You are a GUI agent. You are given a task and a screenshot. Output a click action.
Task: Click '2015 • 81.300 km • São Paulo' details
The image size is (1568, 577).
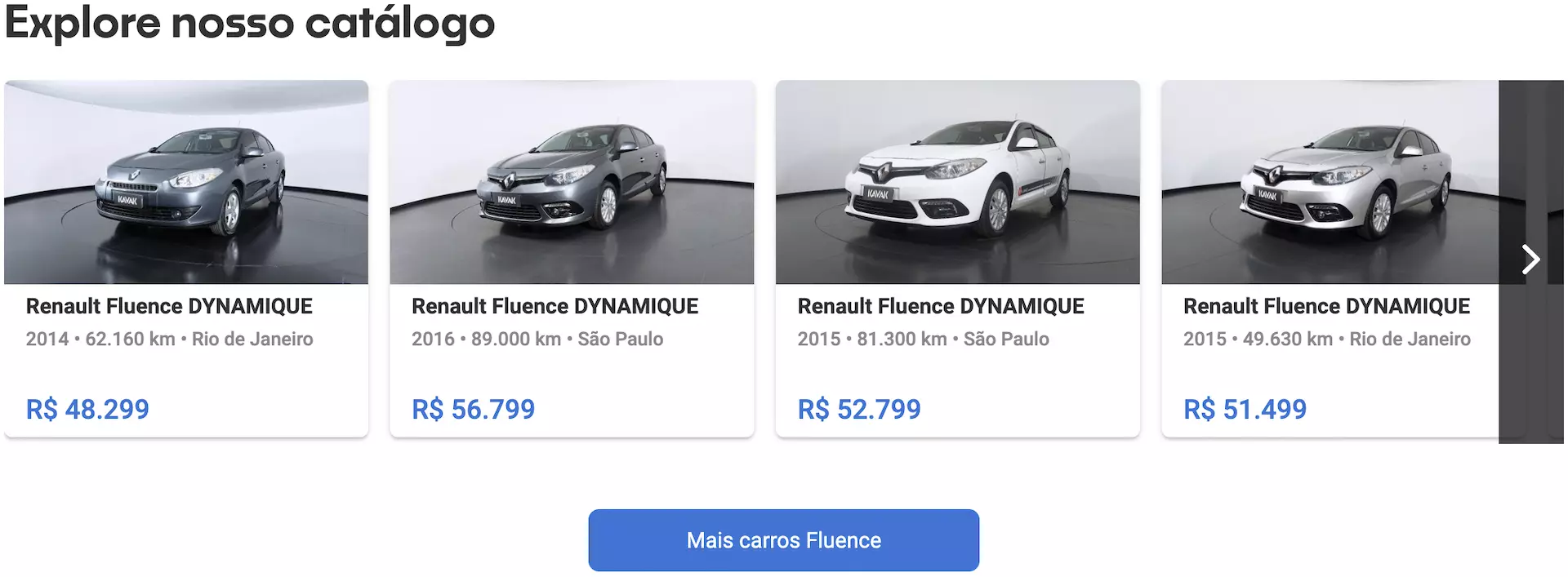923,339
